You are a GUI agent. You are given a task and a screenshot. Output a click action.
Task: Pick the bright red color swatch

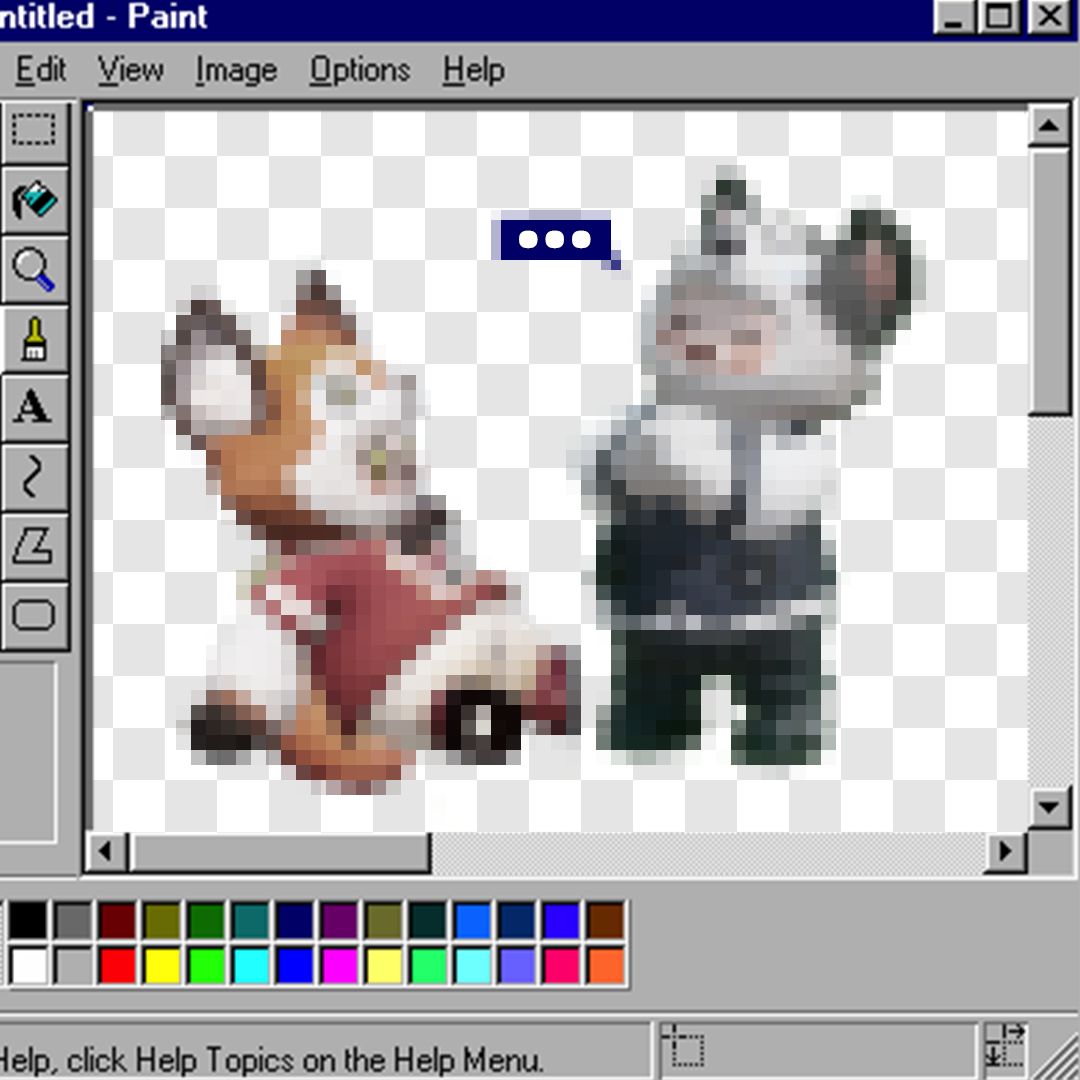pyautogui.click(x=117, y=965)
